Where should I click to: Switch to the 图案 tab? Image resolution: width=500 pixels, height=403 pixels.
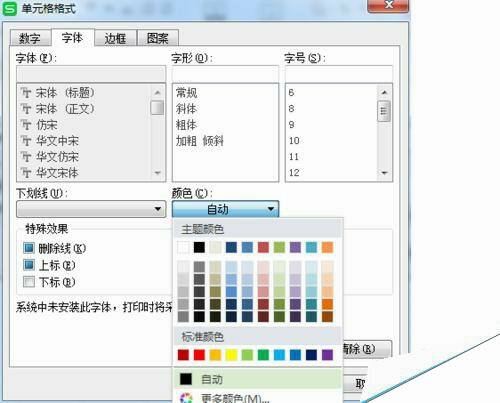158,38
